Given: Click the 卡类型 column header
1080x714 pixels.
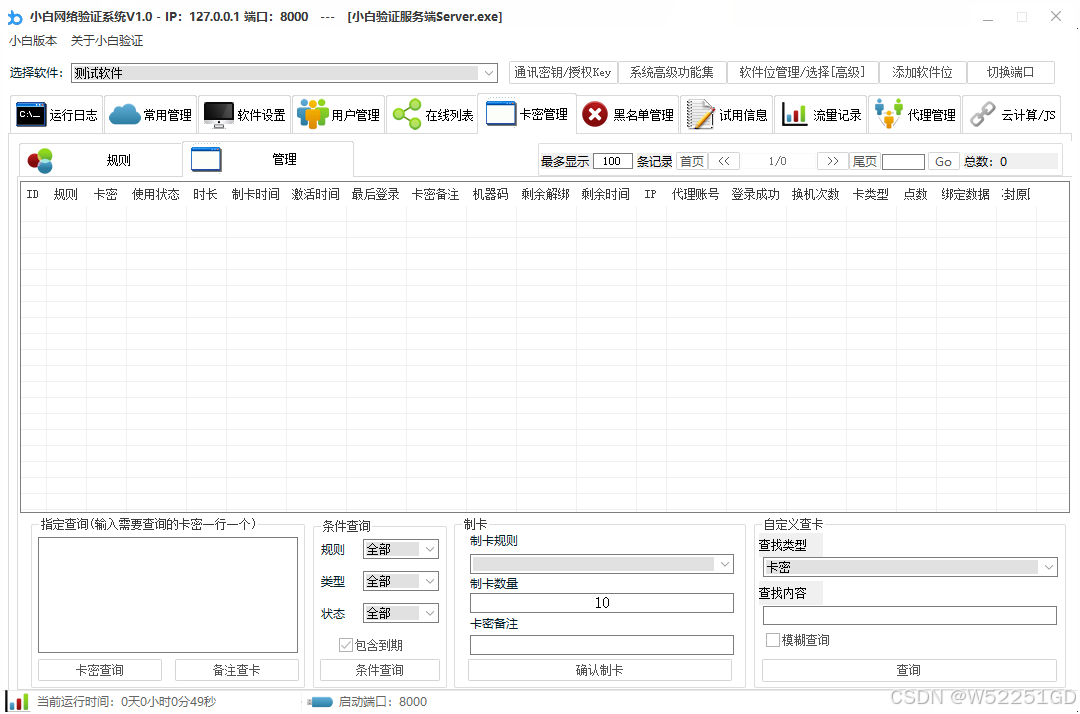Looking at the screenshot, I should (871, 194).
